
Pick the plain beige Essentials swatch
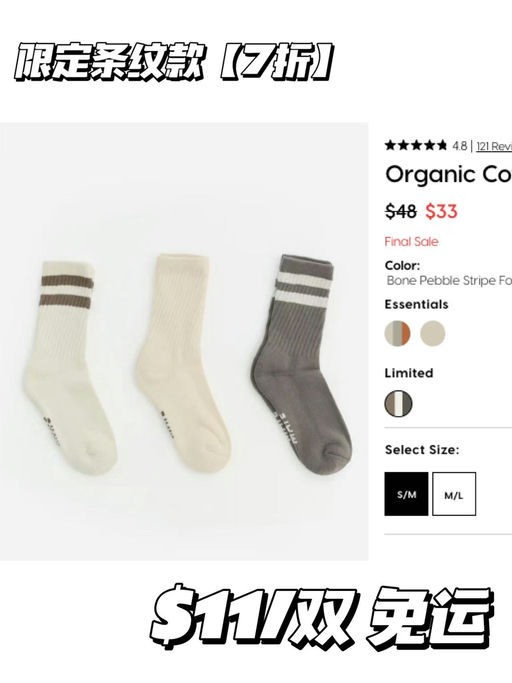tap(433, 334)
